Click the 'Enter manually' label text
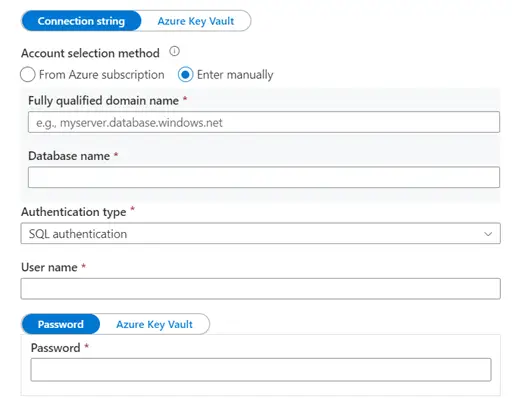The image size is (512, 402). point(235,75)
